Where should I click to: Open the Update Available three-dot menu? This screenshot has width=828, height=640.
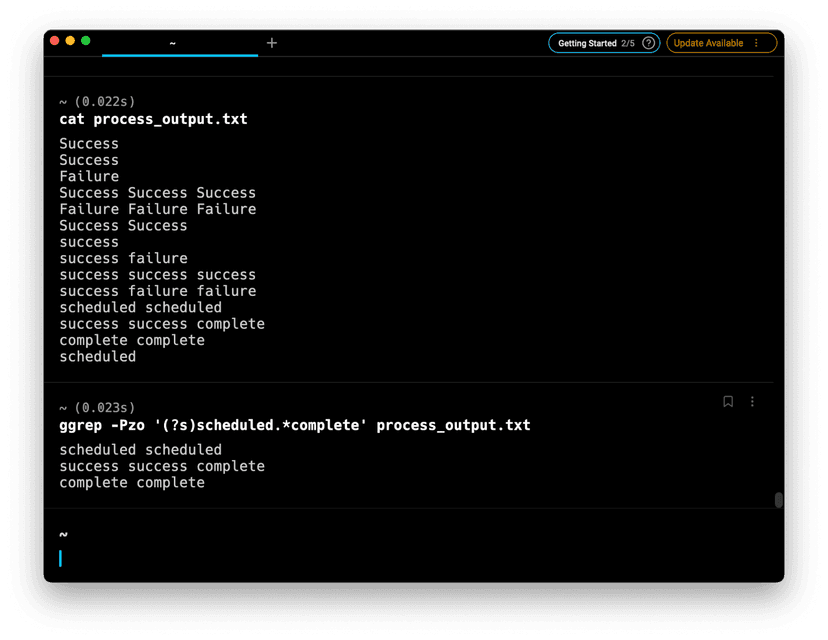tap(756, 43)
